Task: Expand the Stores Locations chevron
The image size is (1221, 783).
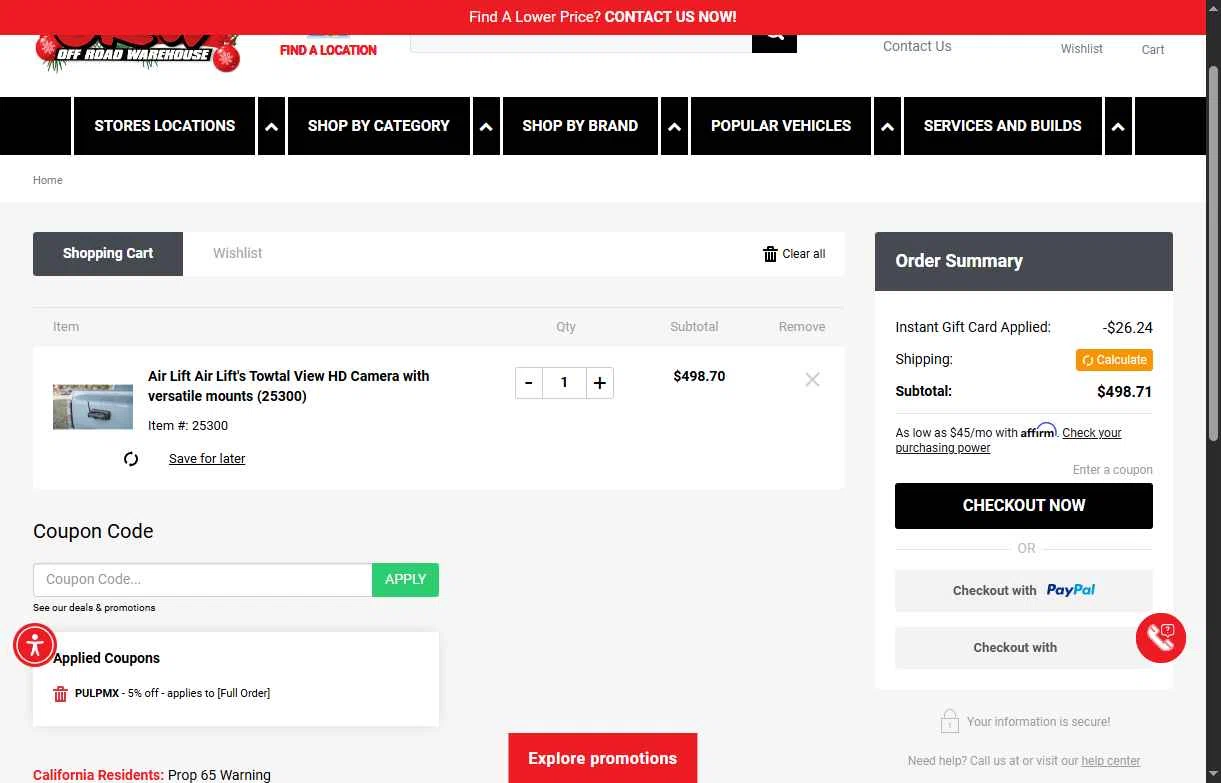Action: (x=271, y=126)
